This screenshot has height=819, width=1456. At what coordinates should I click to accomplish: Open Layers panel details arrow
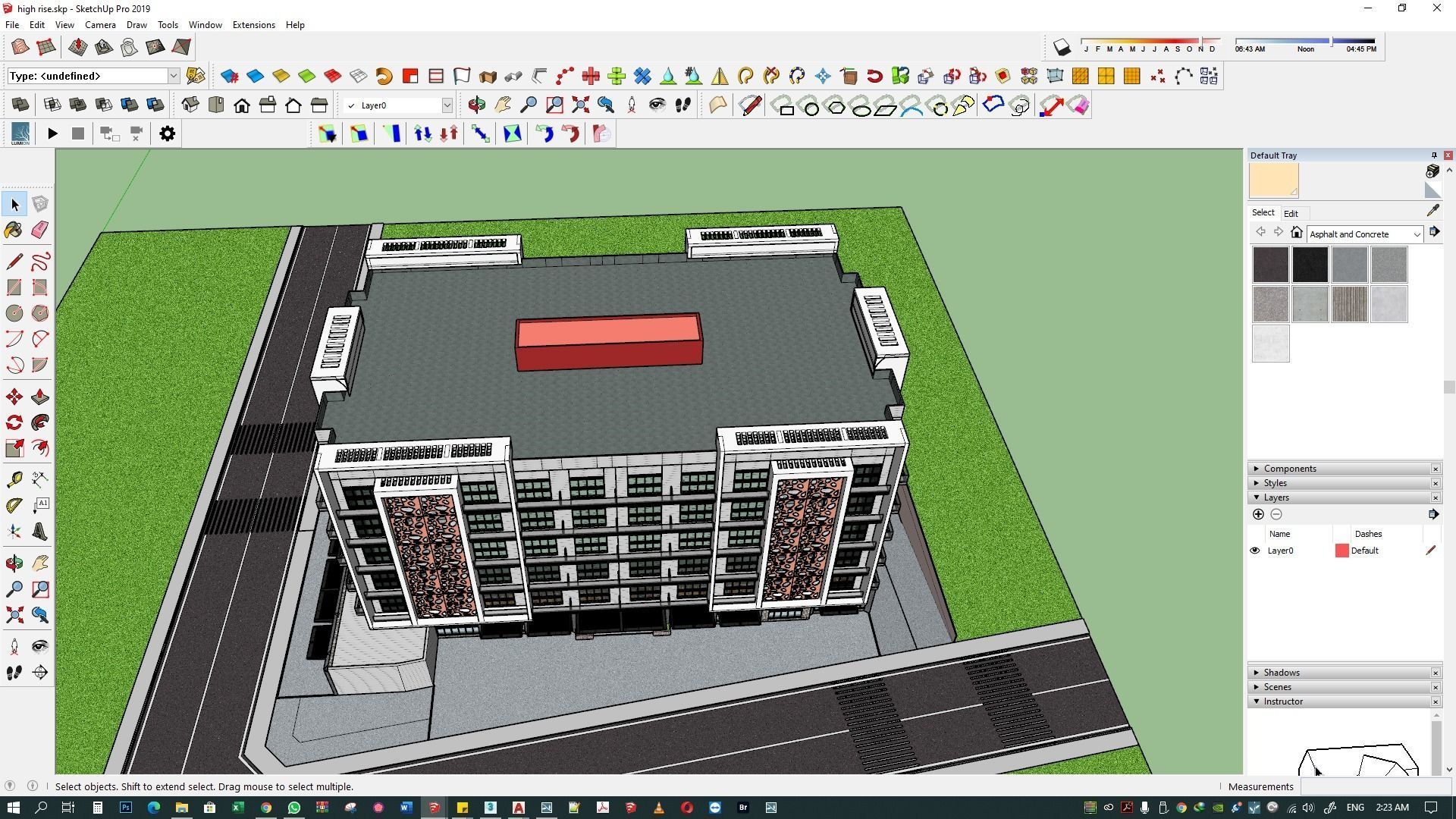[1433, 514]
